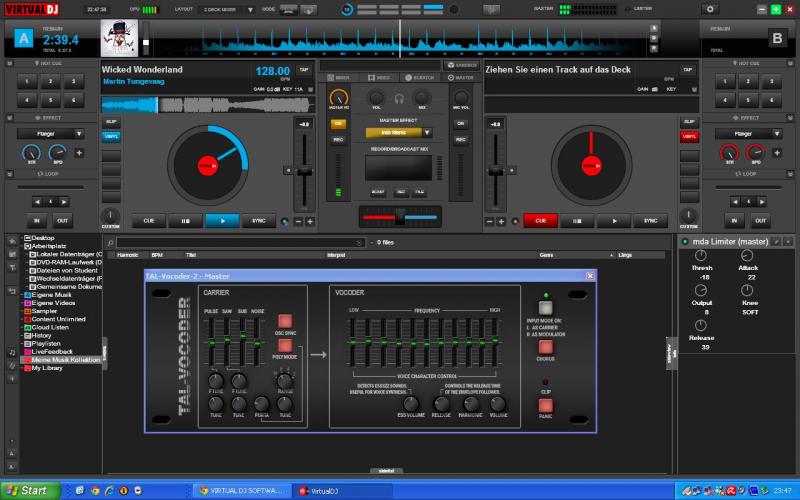
Task: Tap BPM on deck B
Action: coord(687,70)
